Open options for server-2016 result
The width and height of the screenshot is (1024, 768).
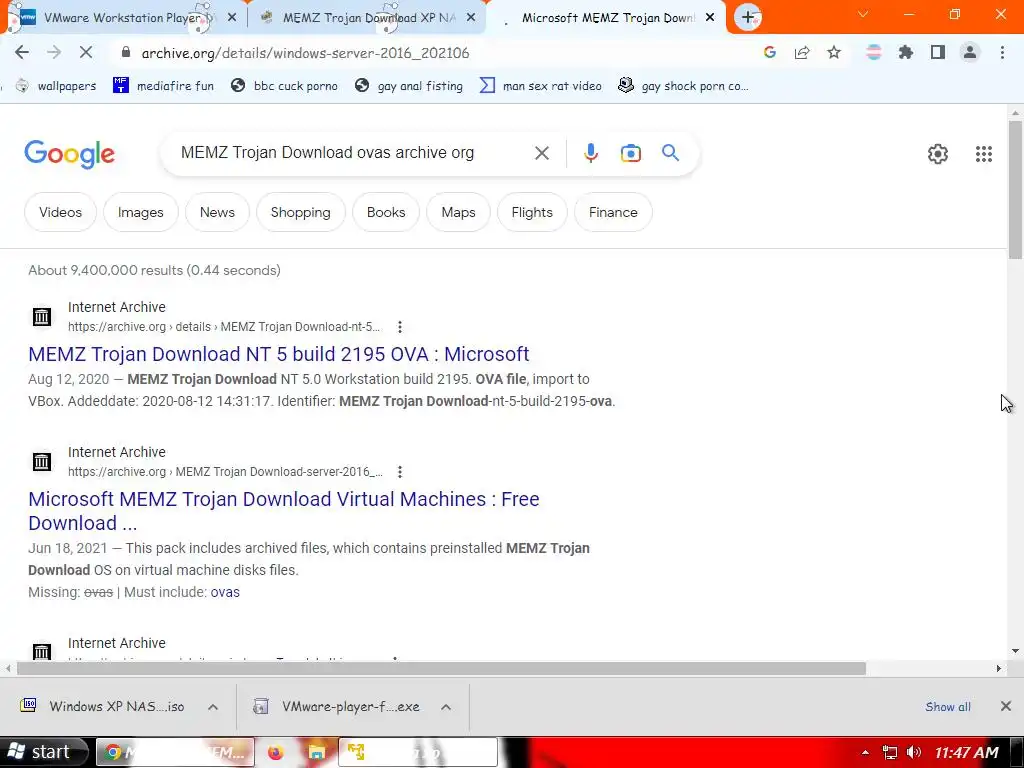point(400,472)
